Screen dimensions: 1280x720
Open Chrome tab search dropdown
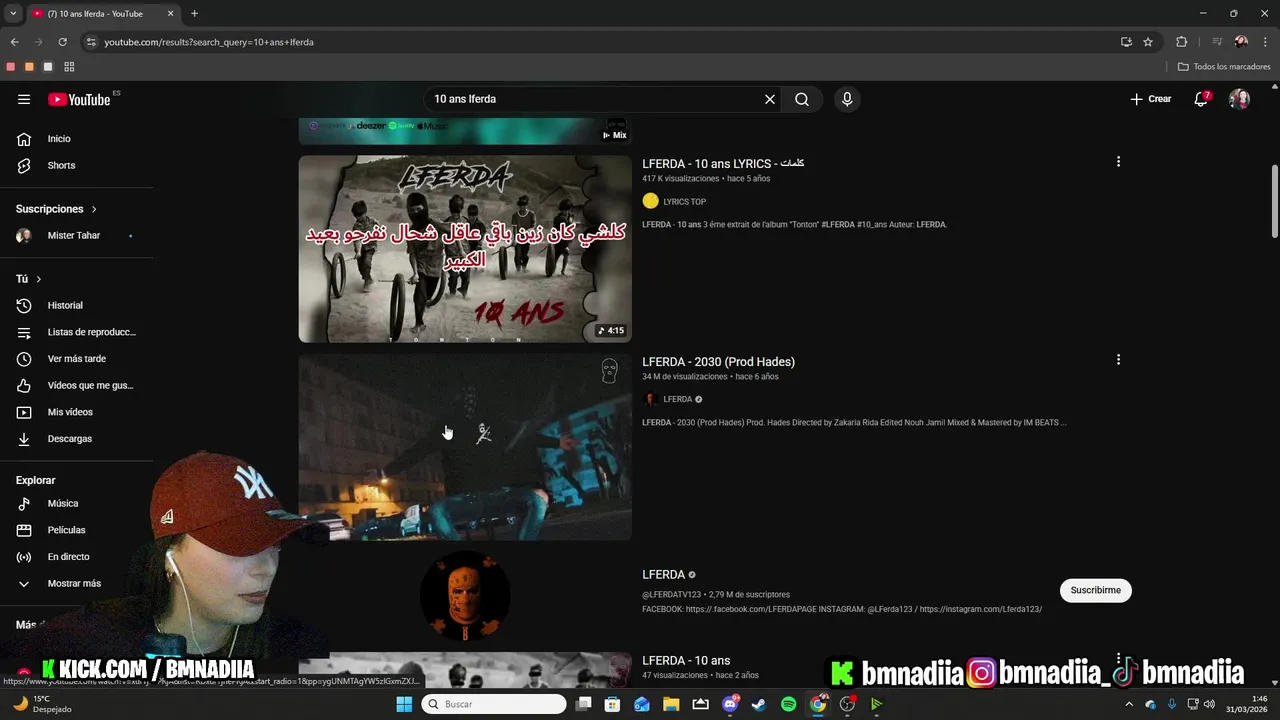[13, 14]
